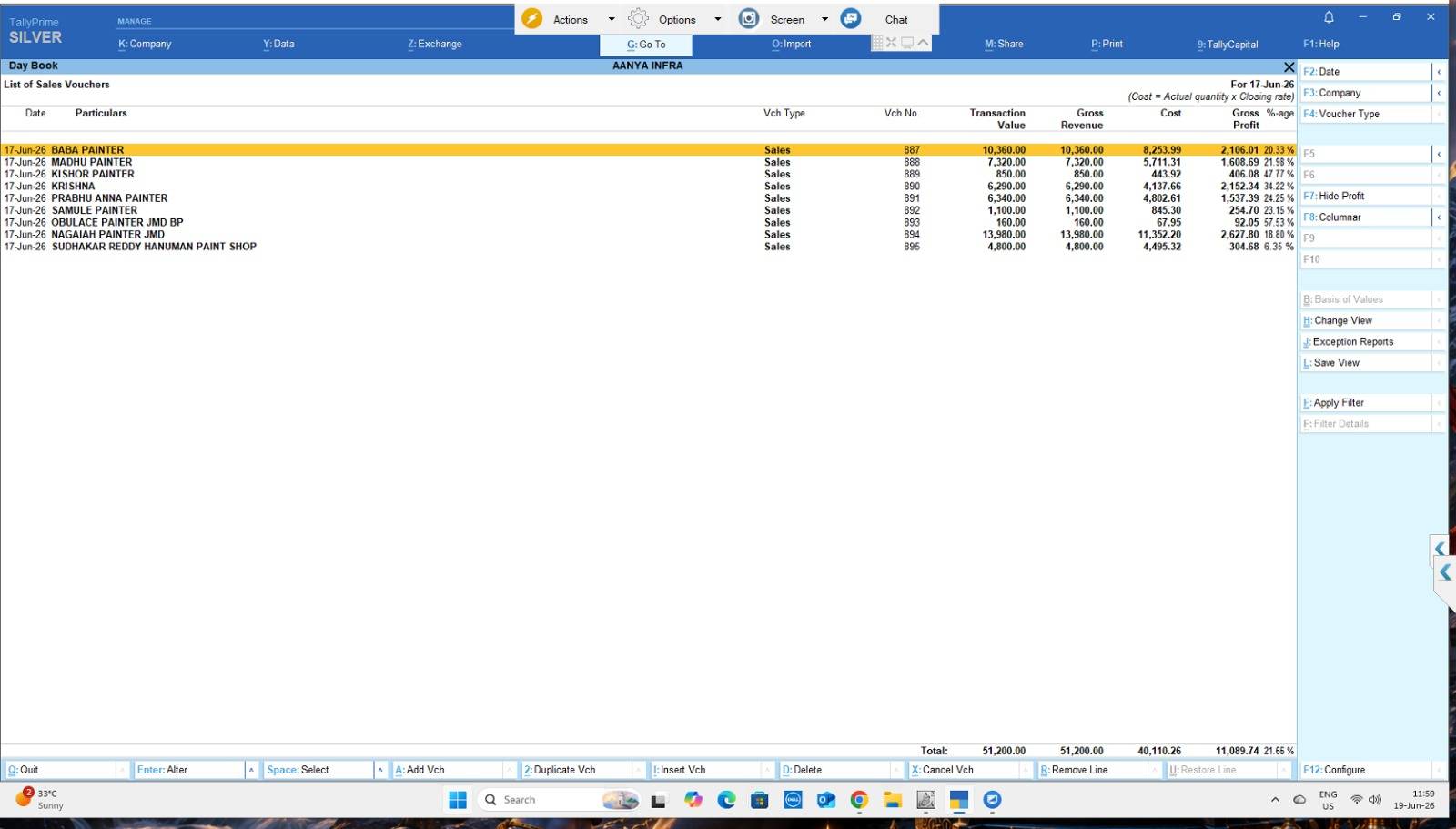Click F7: Hide Profit button
Screen dimensions: 1456x829
tap(1366, 196)
